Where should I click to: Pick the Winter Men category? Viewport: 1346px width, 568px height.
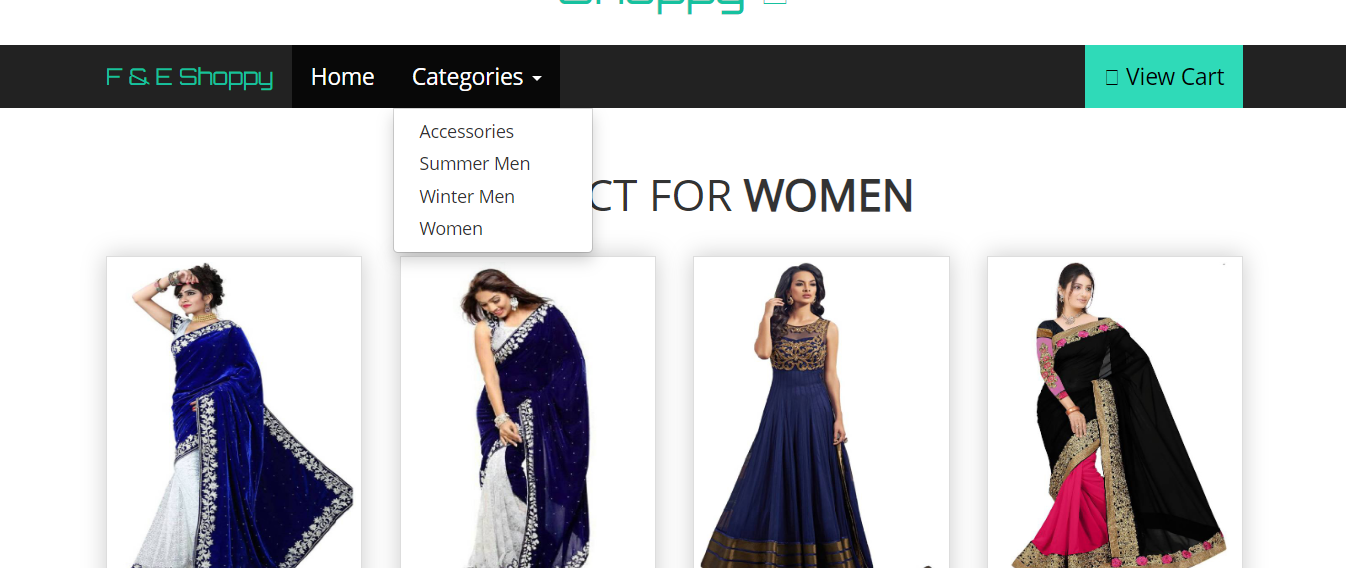(x=466, y=197)
